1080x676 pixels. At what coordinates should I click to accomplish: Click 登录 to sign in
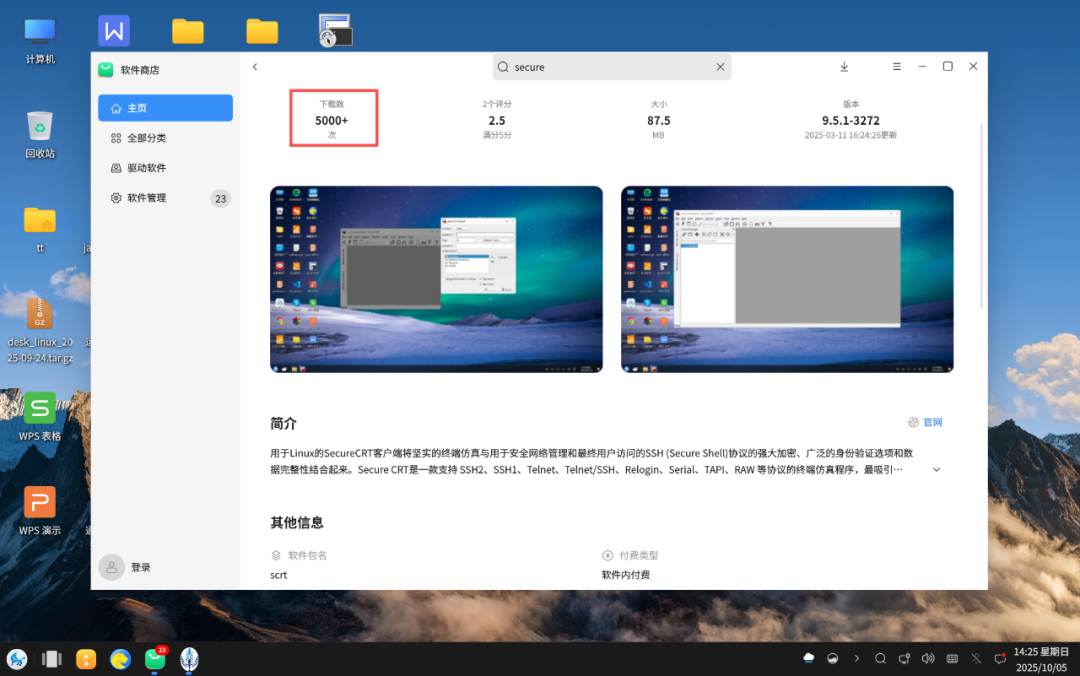pos(141,567)
